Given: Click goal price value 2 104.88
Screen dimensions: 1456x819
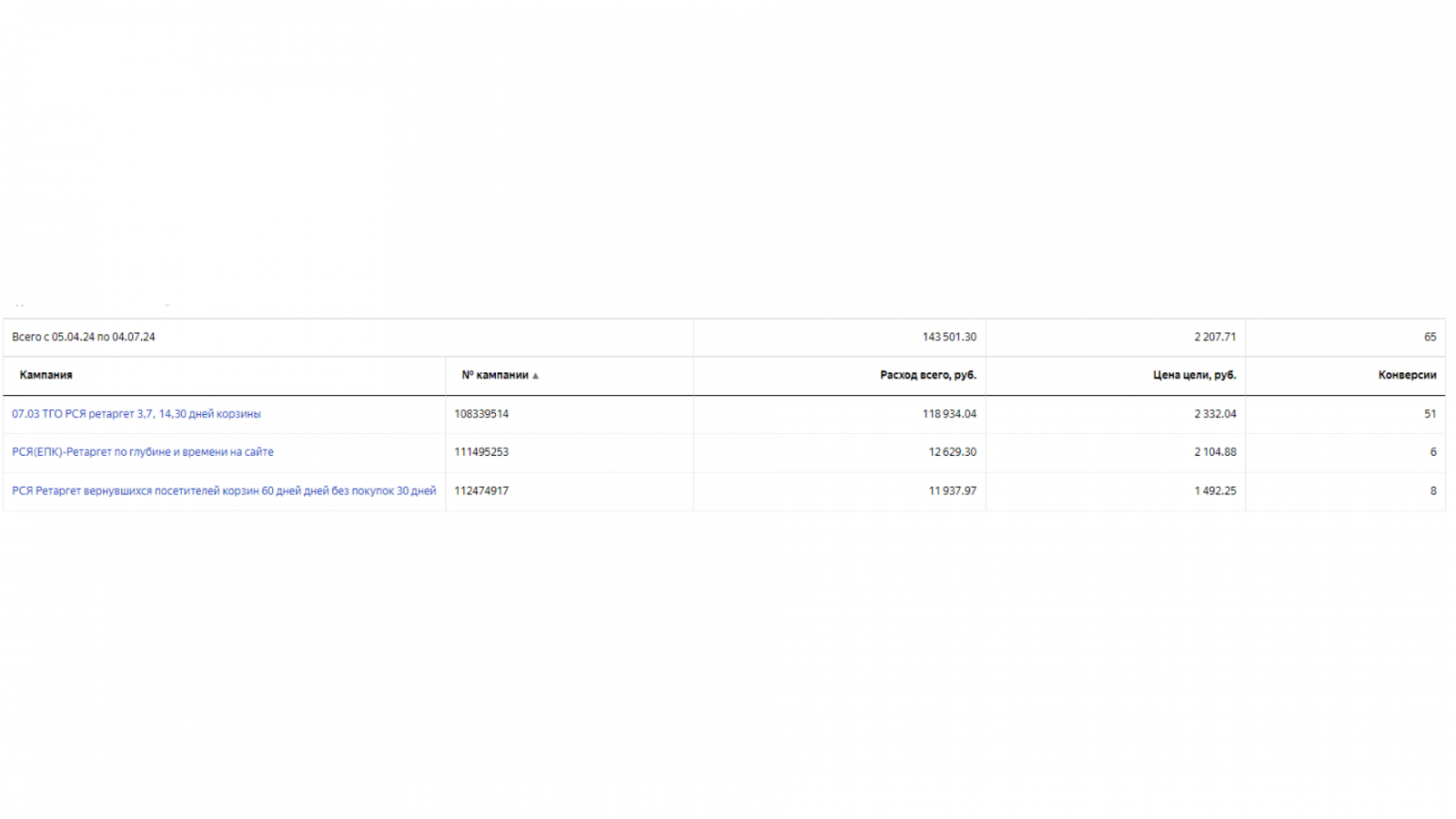Looking at the screenshot, I should 1215,452.
